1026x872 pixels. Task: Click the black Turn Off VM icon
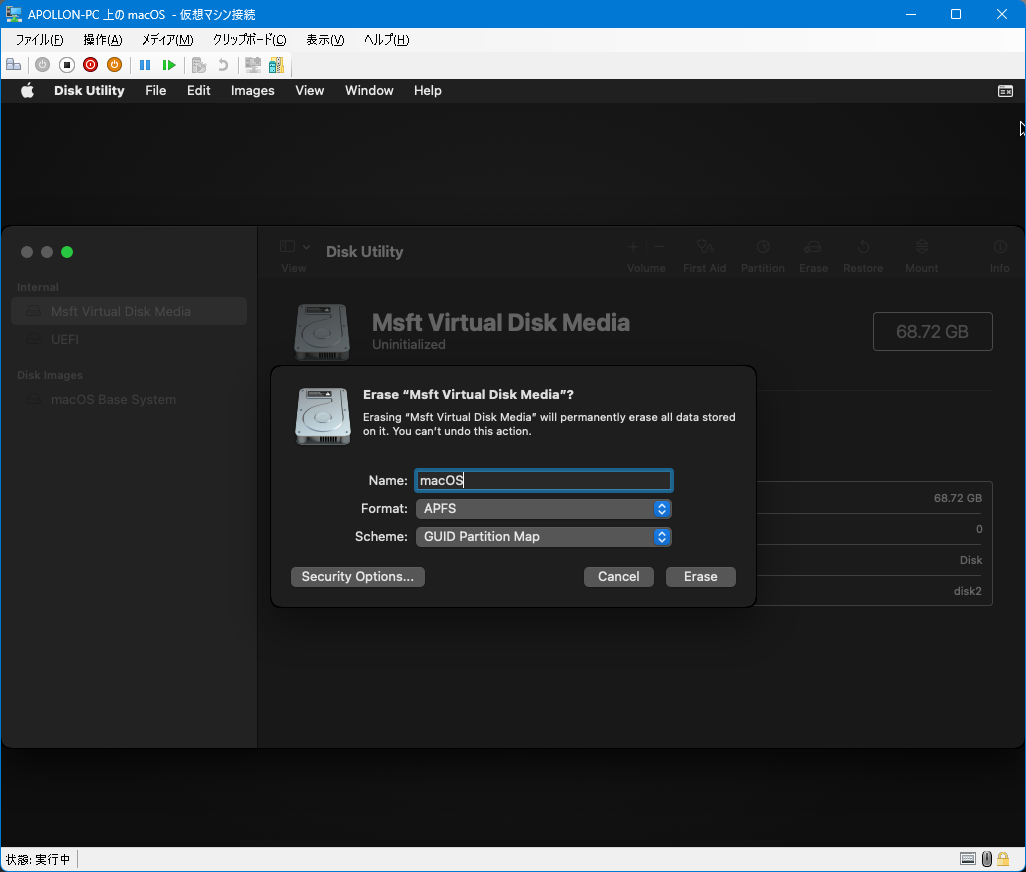[x=67, y=65]
